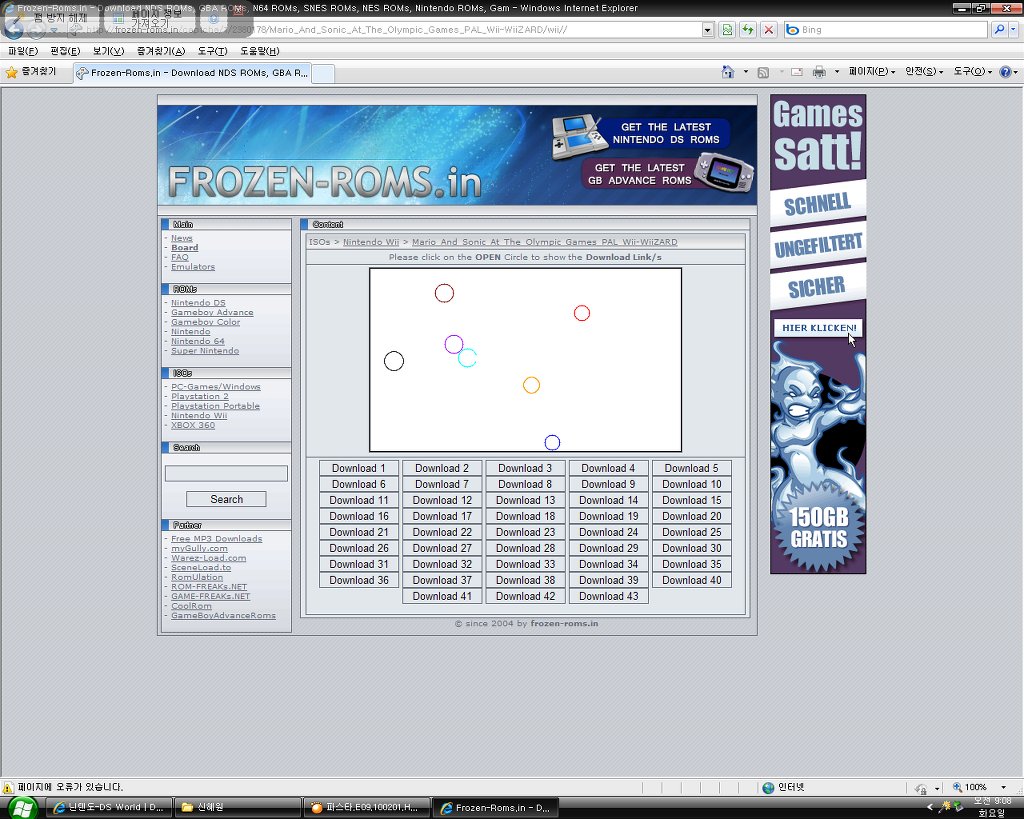
Task: Expand the Home button dropdown arrow
Action: 746,72
